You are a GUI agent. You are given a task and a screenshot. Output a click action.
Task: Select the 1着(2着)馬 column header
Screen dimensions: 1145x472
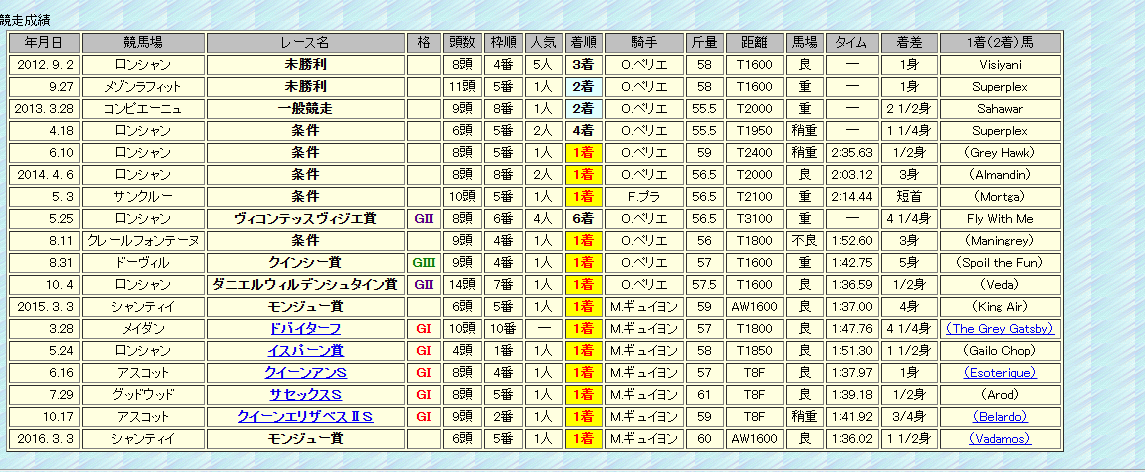pos(999,42)
